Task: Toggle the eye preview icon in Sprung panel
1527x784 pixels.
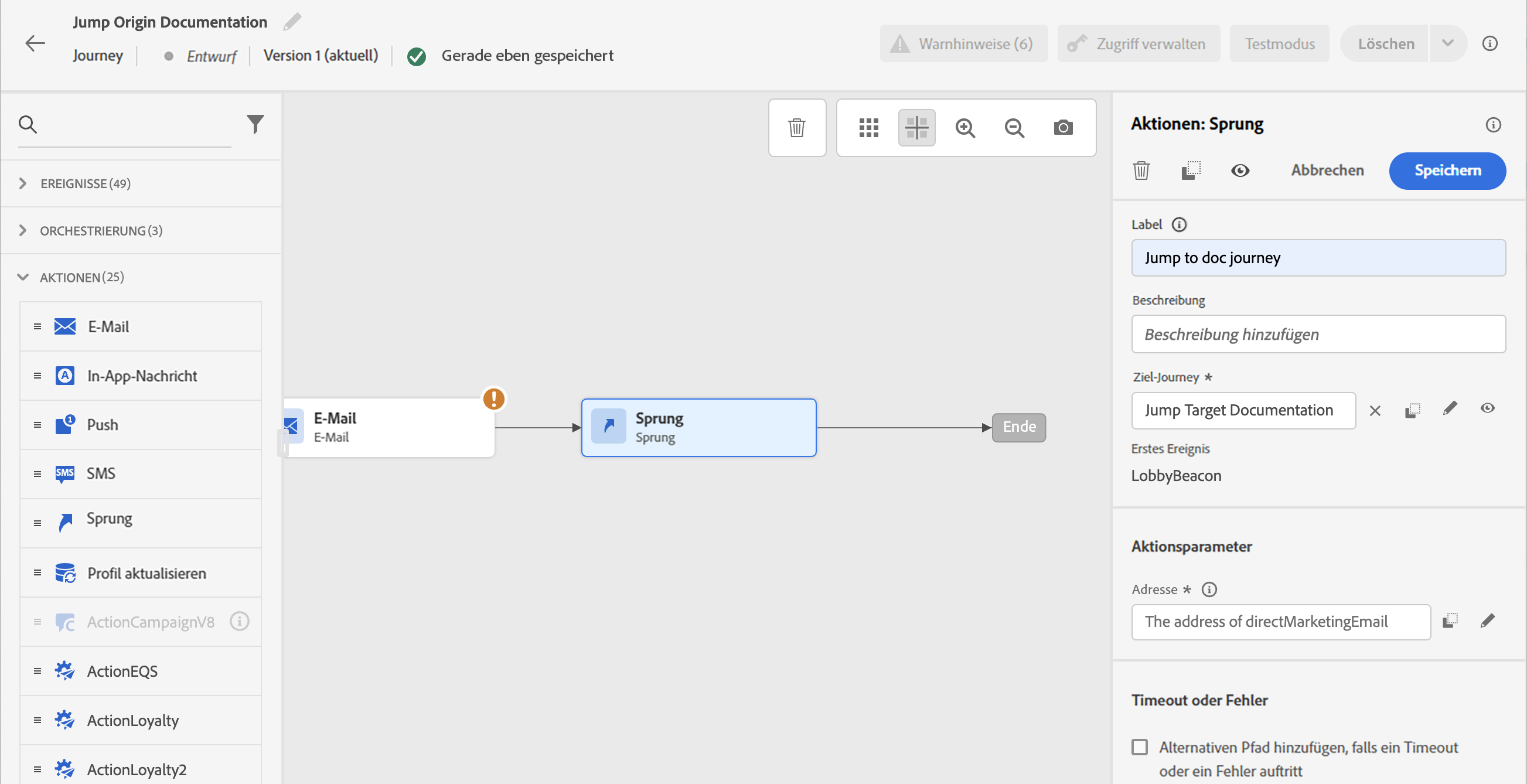Action: tap(1239, 171)
